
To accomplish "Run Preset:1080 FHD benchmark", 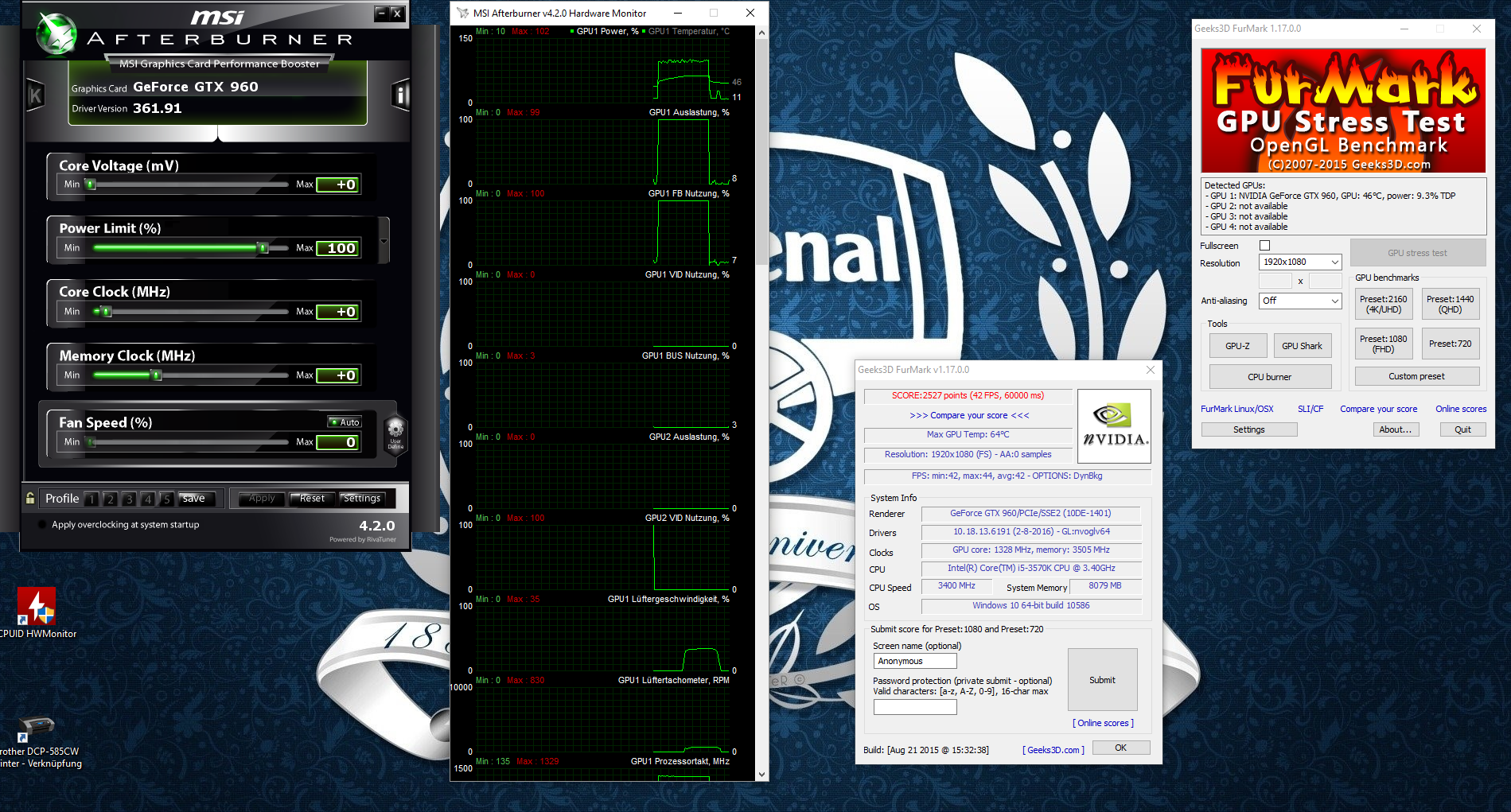I will click(1383, 344).
